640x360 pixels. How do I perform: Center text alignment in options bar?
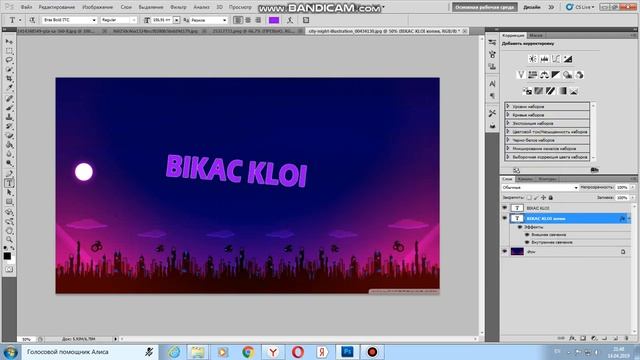[248, 20]
